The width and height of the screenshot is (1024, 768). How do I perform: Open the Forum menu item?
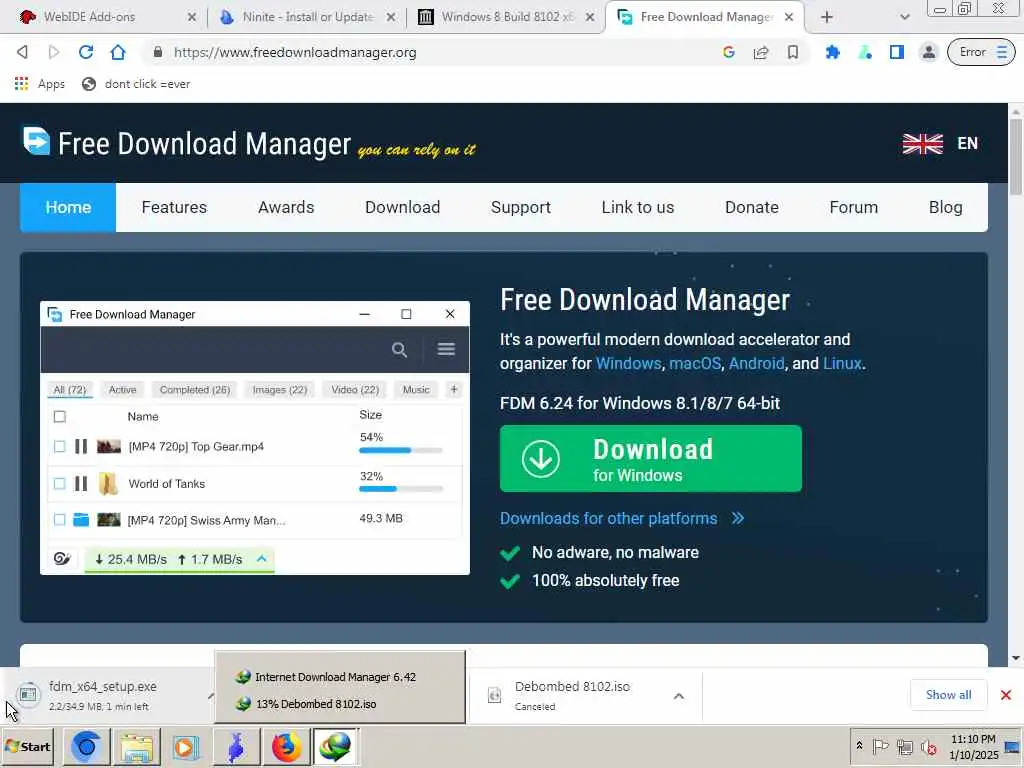tap(854, 207)
